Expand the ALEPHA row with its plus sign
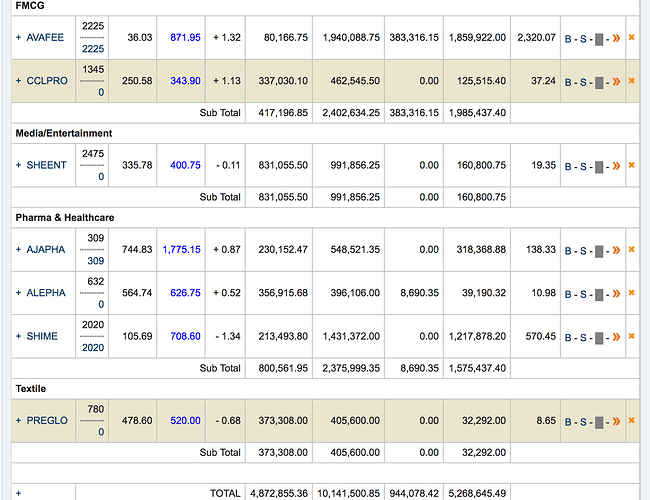650x500 pixels. 18,293
